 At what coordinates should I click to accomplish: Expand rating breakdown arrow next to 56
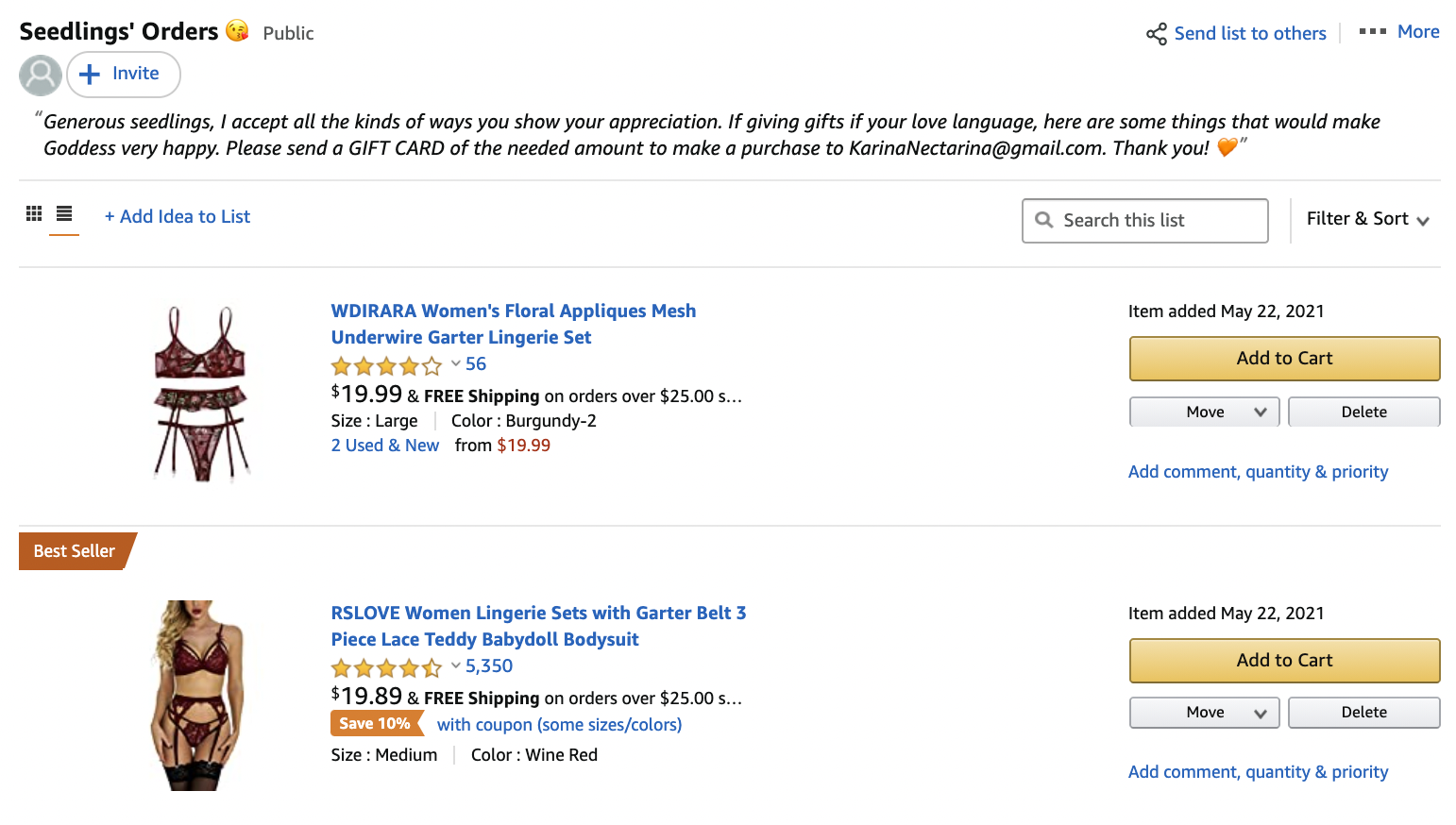456,363
